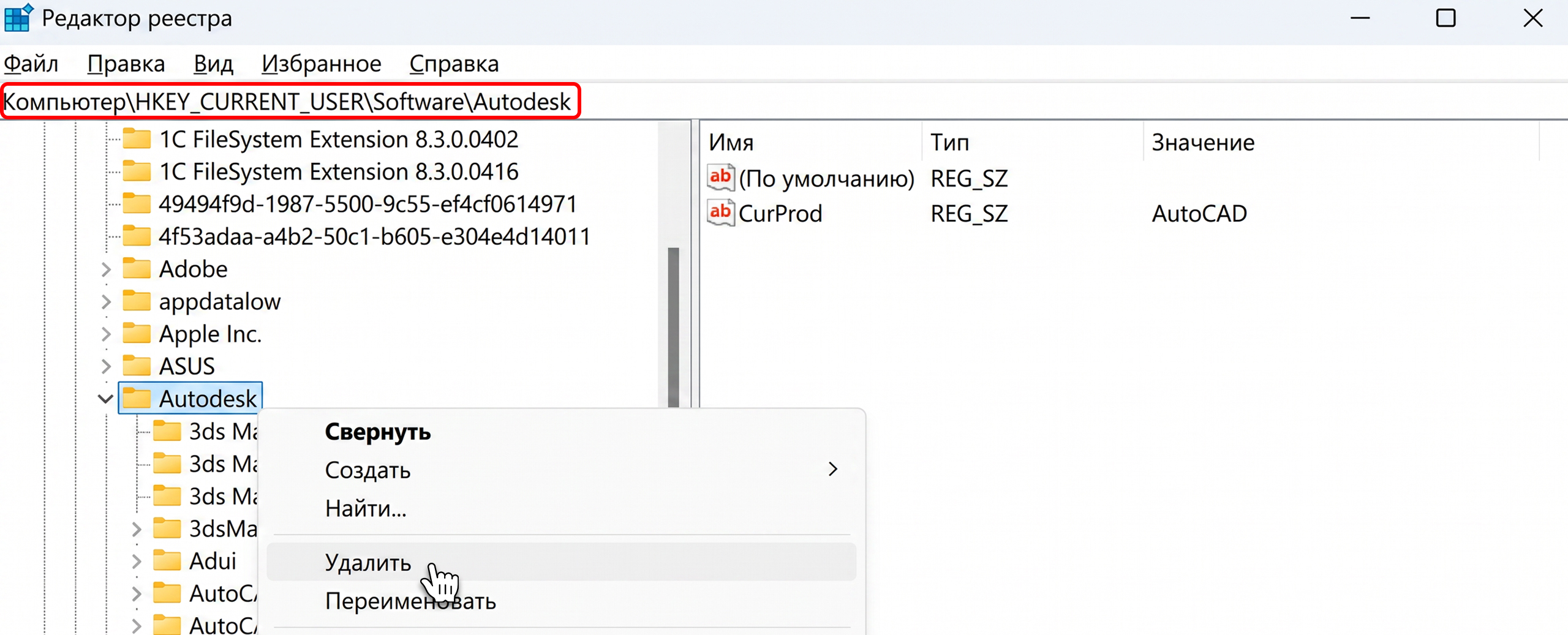Click REG_SZ type in the (По умолчанию) row
Viewport: 1568px width, 635px height.
point(969,179)
